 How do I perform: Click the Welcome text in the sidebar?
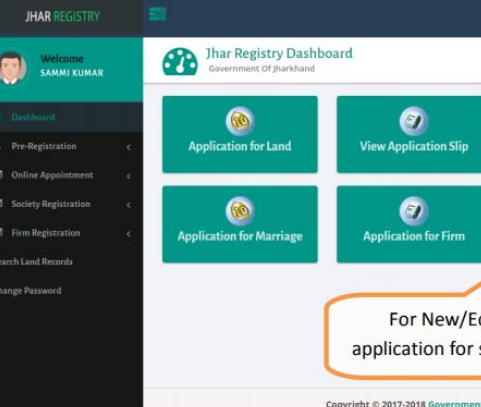tap(62, 59)
